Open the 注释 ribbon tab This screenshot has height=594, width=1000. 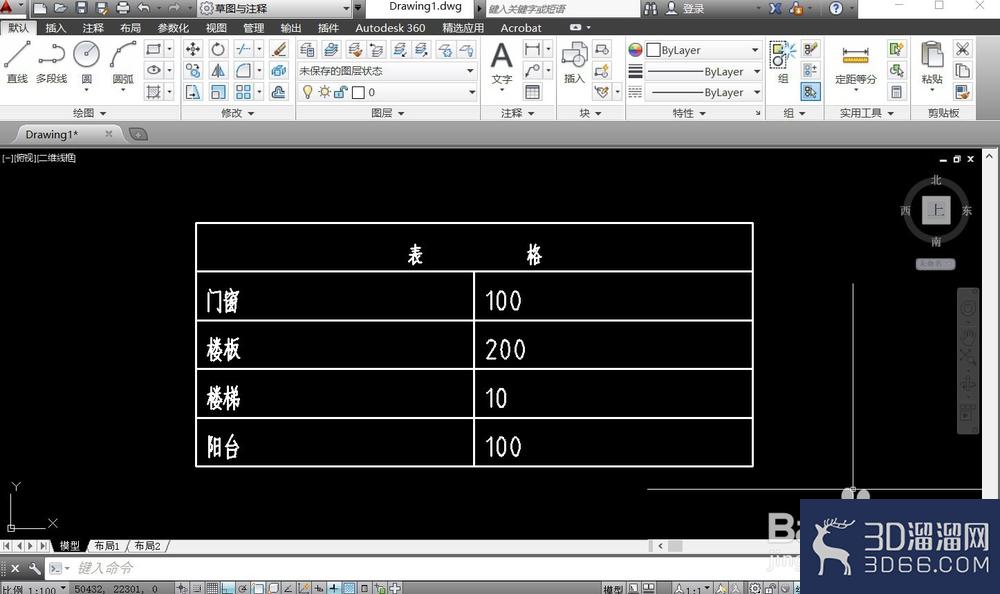click(x=93, y=27)
